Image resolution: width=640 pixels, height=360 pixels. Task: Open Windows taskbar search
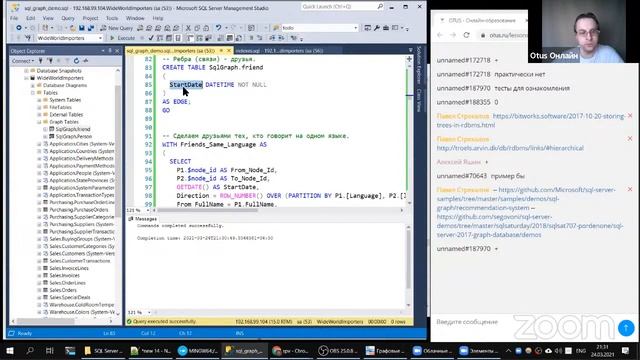tap(30, 351)
